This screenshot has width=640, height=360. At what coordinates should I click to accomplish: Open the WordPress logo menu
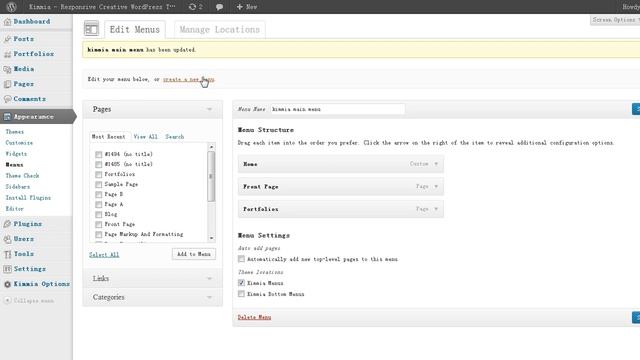click(11, 7)
